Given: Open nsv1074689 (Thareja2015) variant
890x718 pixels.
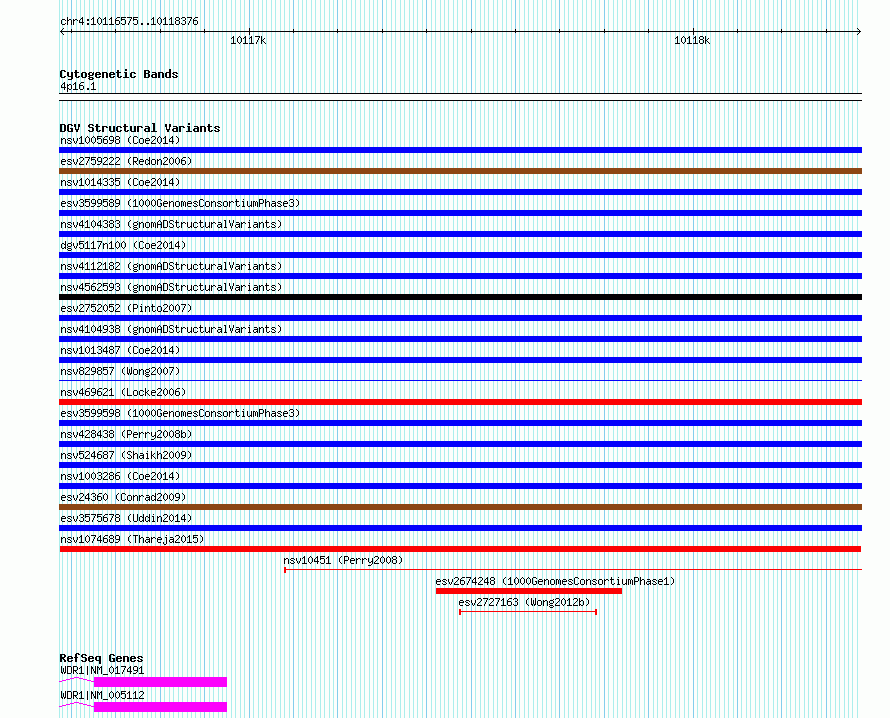Looking at the screenshot, I should pyautogui.click(x=132, y=539).
